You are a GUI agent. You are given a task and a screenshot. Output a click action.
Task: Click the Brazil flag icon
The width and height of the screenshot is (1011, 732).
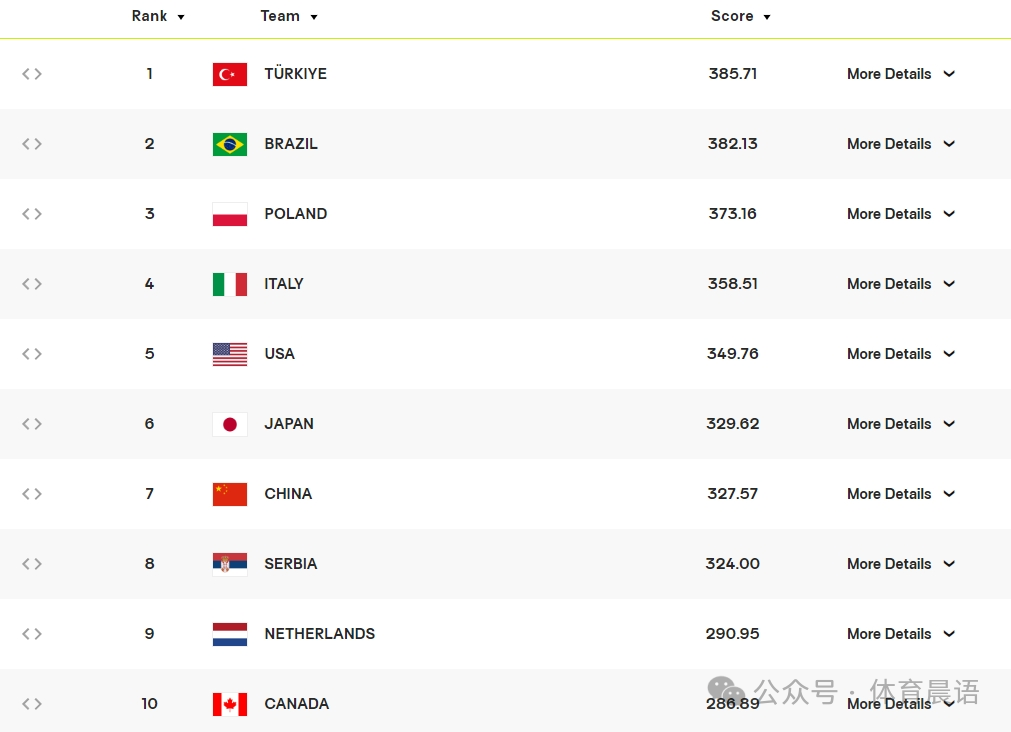229,144
